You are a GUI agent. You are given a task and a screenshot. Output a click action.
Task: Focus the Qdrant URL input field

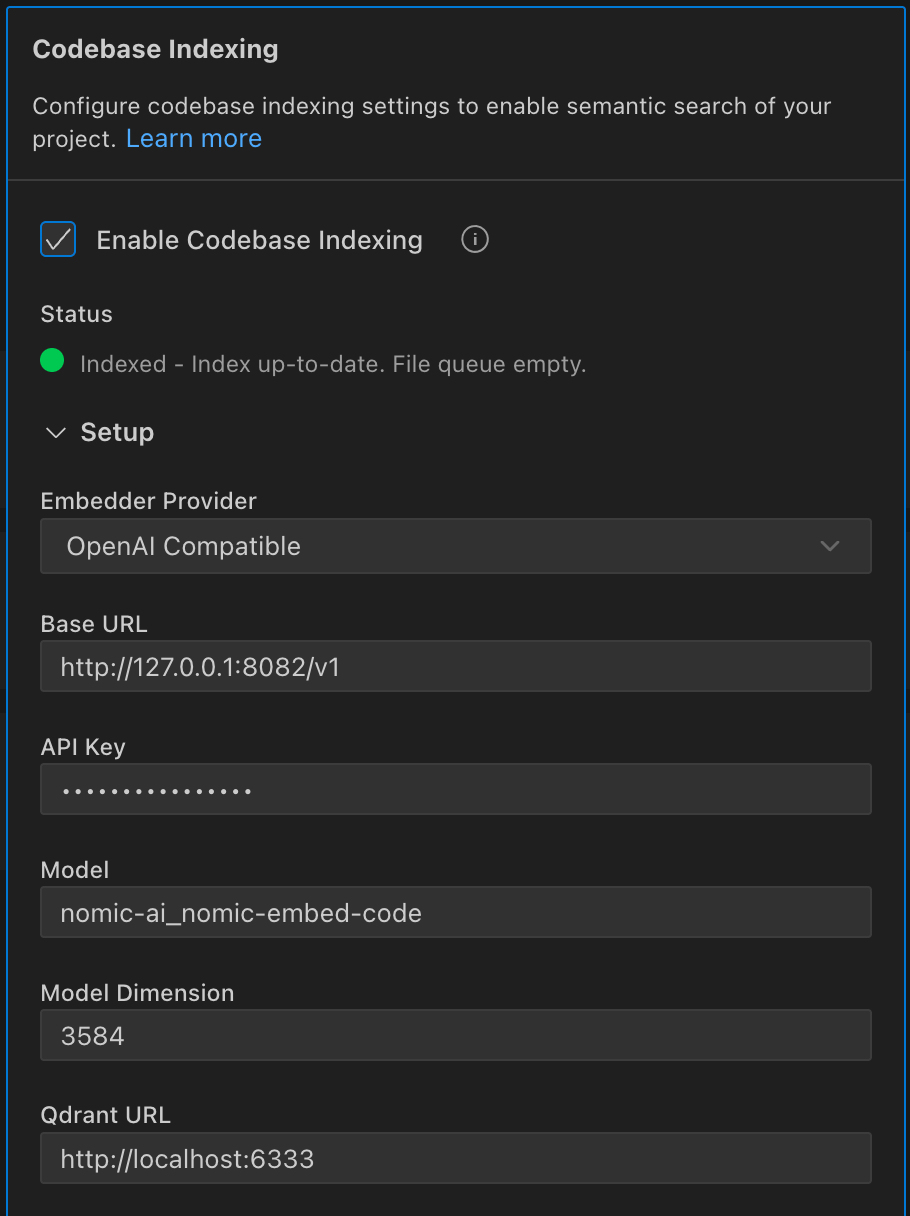coord(456,1157)
